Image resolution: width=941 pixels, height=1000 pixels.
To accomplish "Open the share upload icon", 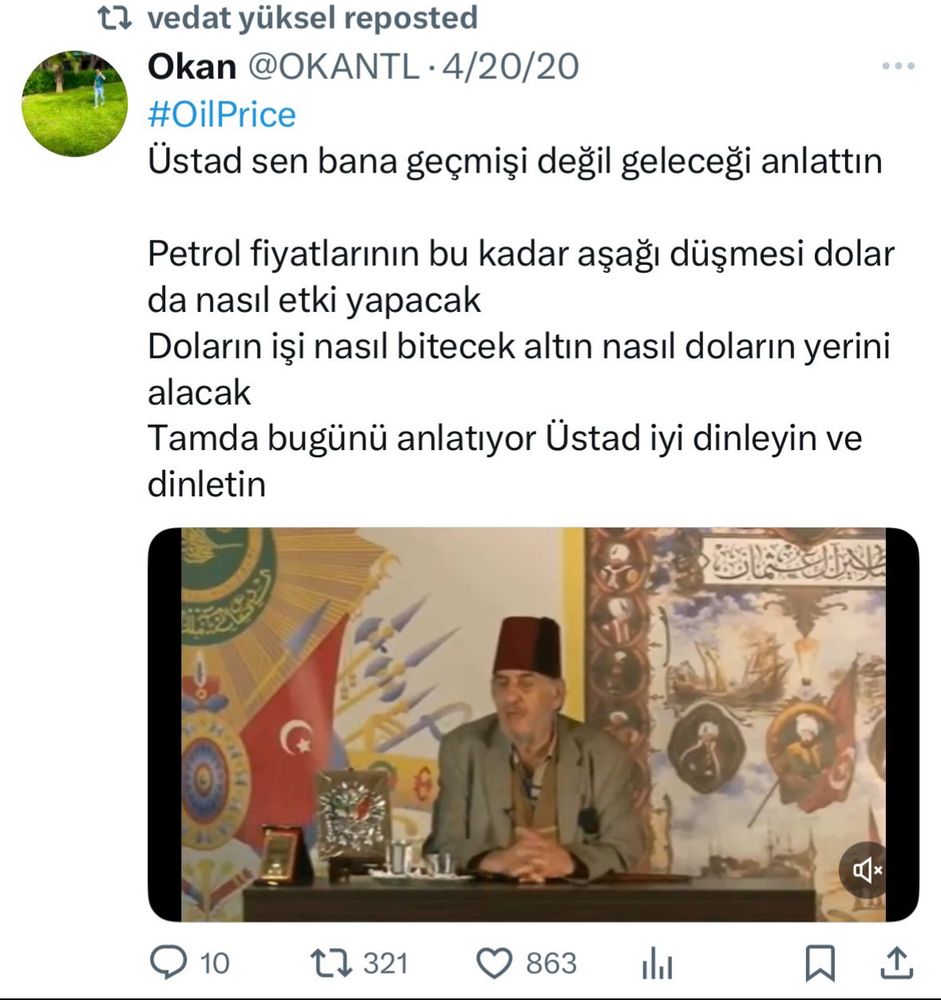I will [x=896, y=962].
